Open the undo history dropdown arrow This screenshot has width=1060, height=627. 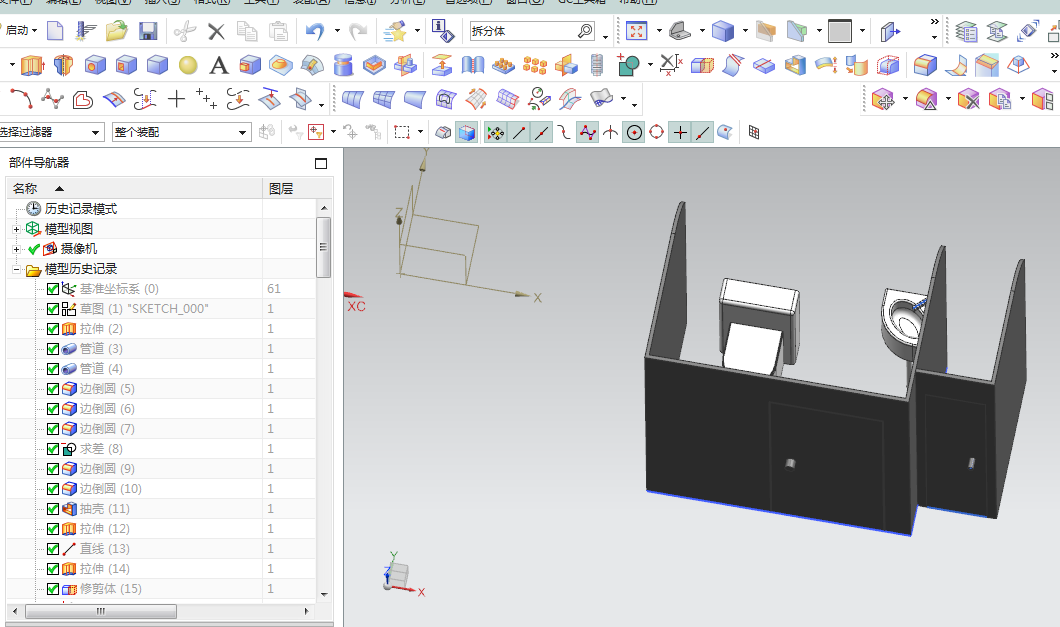click(x=337, y=31)
